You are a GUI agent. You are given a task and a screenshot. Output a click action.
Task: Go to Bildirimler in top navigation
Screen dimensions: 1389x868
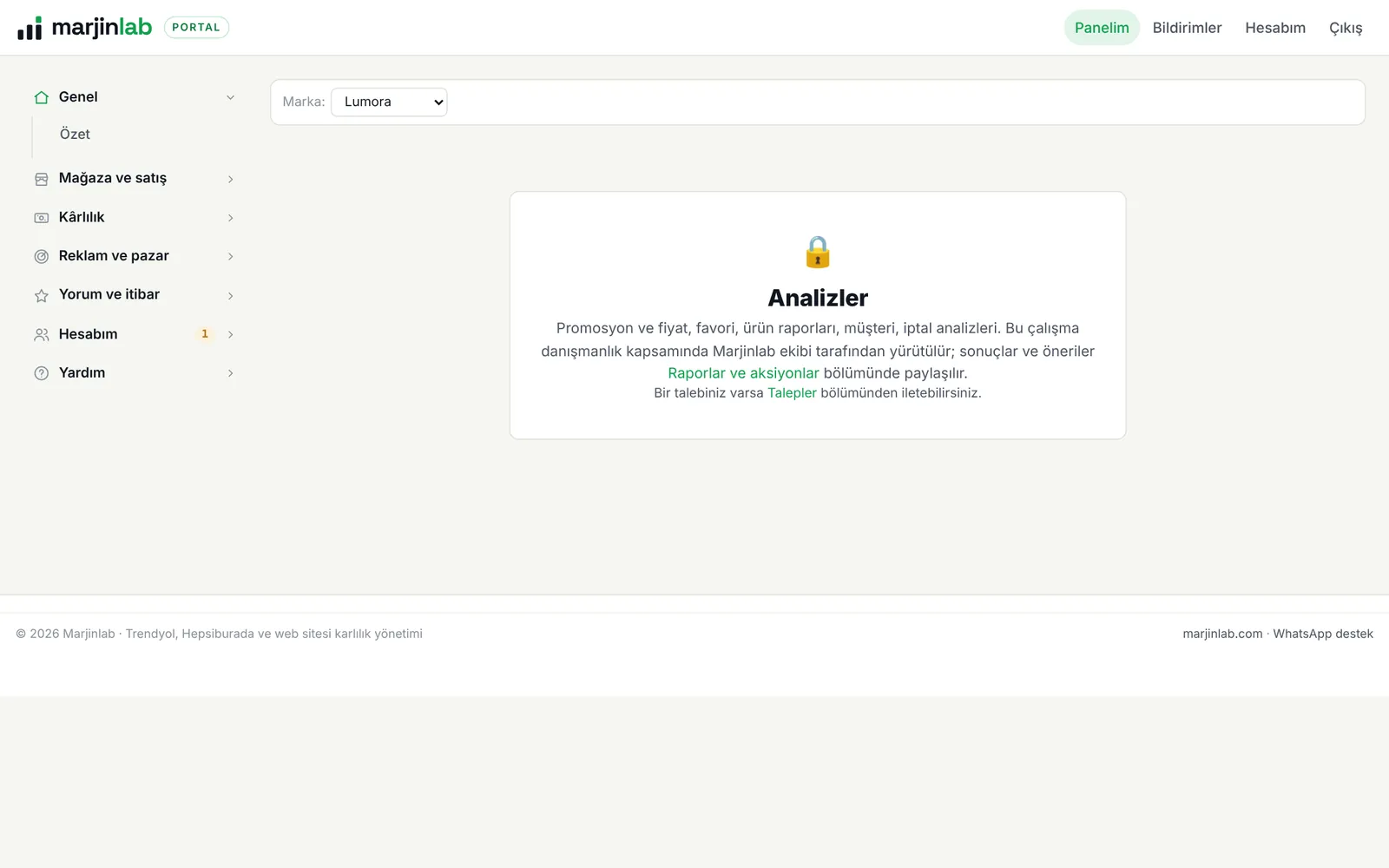(1187, 28)
